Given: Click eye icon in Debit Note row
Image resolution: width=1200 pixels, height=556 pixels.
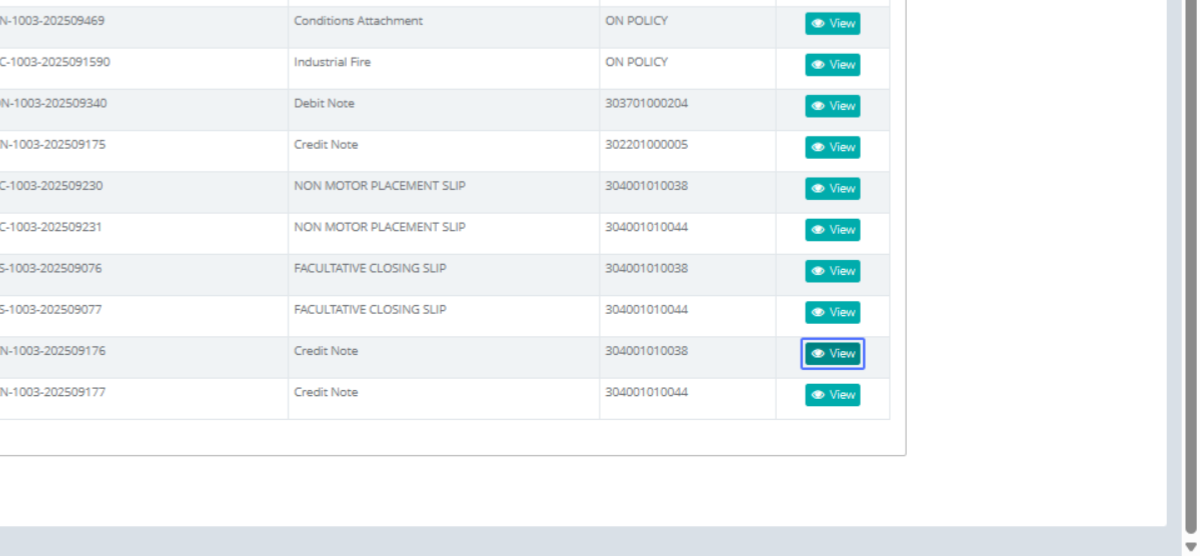Looking at the screenshot, I should (818, 106).
